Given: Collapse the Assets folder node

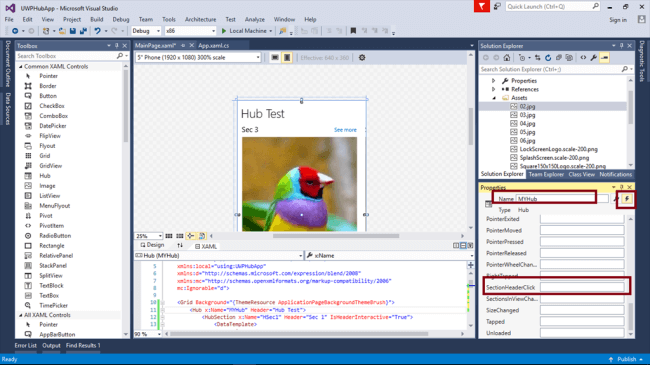Looking at the screenshot, I should pos(494,98).
